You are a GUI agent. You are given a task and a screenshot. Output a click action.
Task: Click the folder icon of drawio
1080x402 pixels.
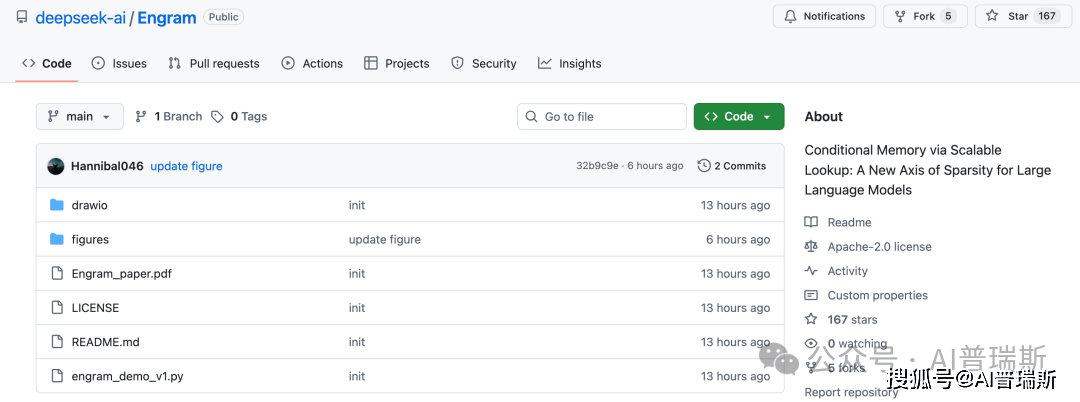click(x=57, y=205)
